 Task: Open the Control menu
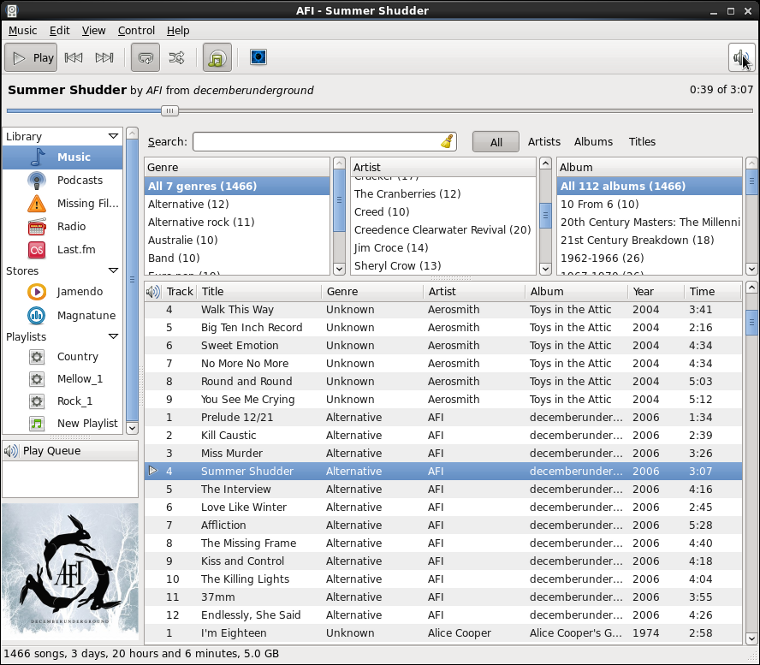136,30
